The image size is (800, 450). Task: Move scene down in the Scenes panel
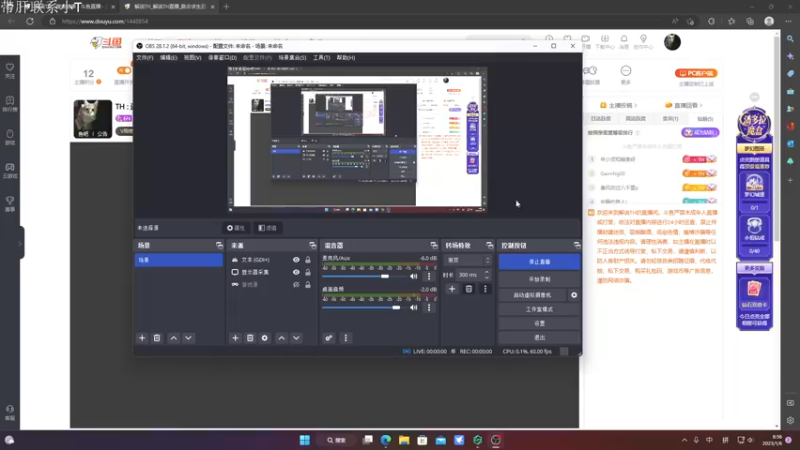click(188, 338)
